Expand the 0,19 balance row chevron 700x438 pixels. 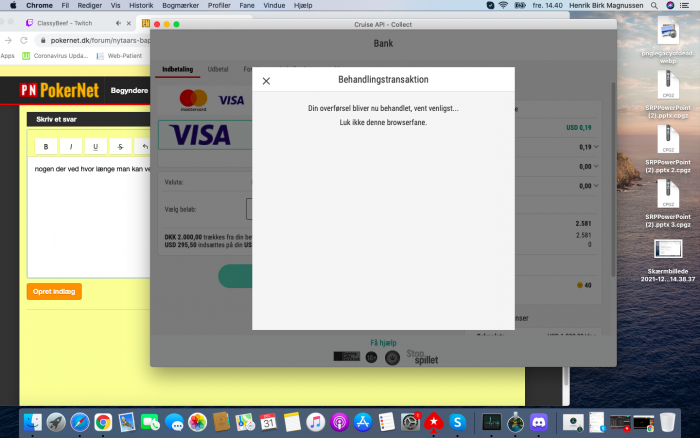pyautogui.click(x=596, y=147)
